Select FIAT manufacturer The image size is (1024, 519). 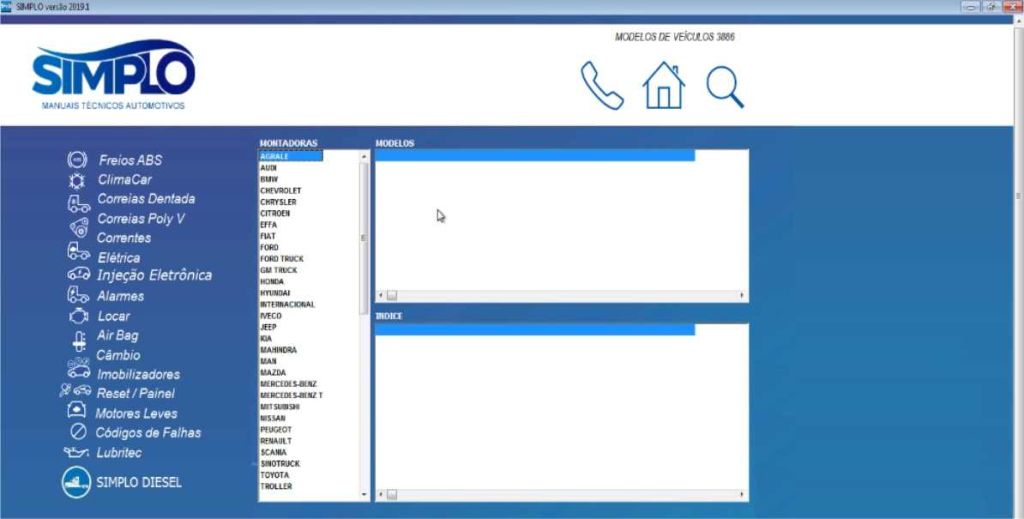coord(268,236)
